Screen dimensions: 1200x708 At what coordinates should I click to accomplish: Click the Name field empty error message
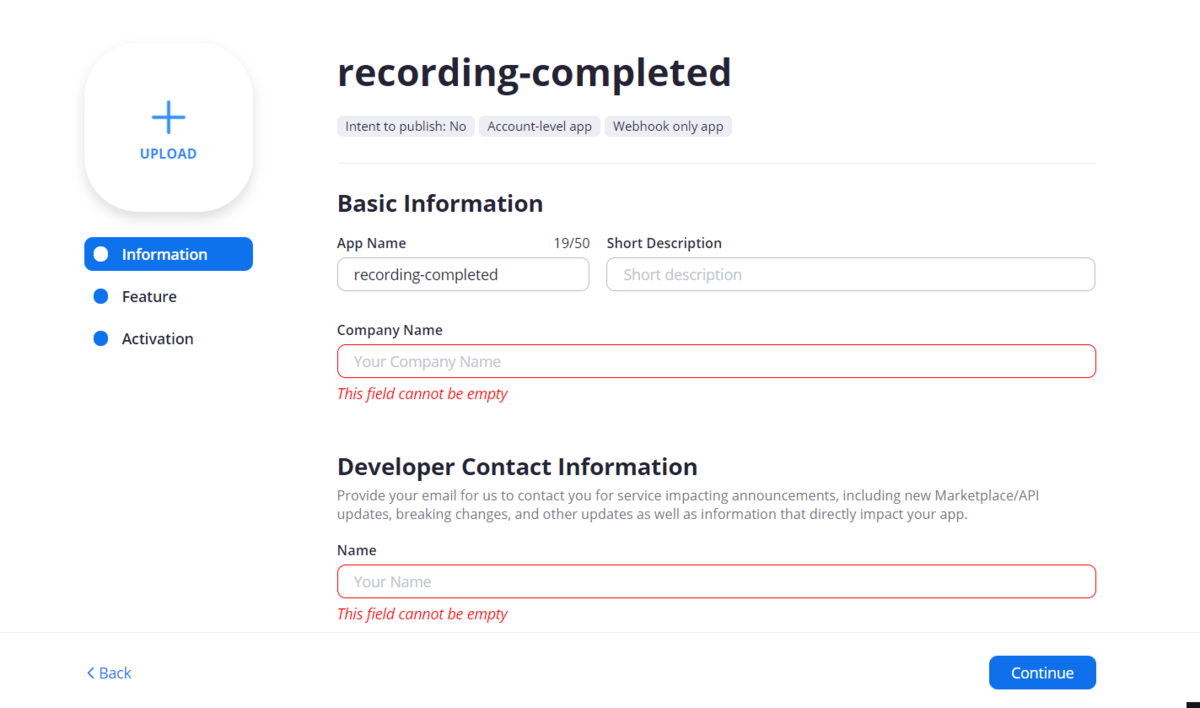pyautogui.click(x=422, y=614)
